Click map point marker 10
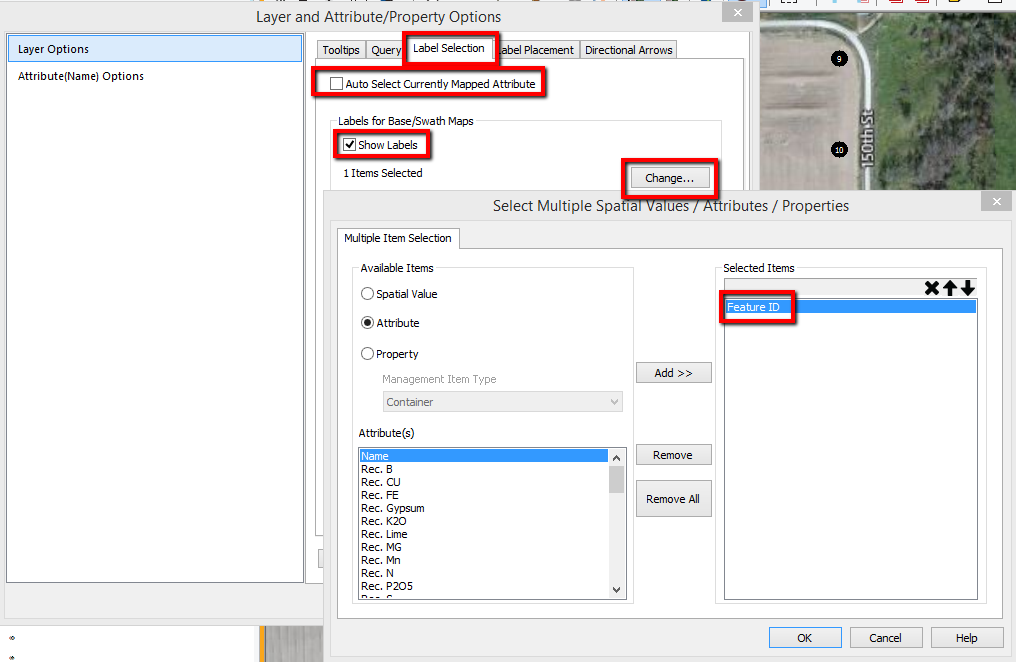Viewport: 1016px width, 662px height. pos(839,150)
